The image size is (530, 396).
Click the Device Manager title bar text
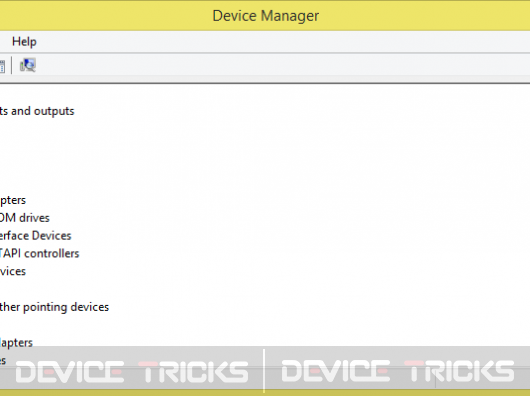266,16
